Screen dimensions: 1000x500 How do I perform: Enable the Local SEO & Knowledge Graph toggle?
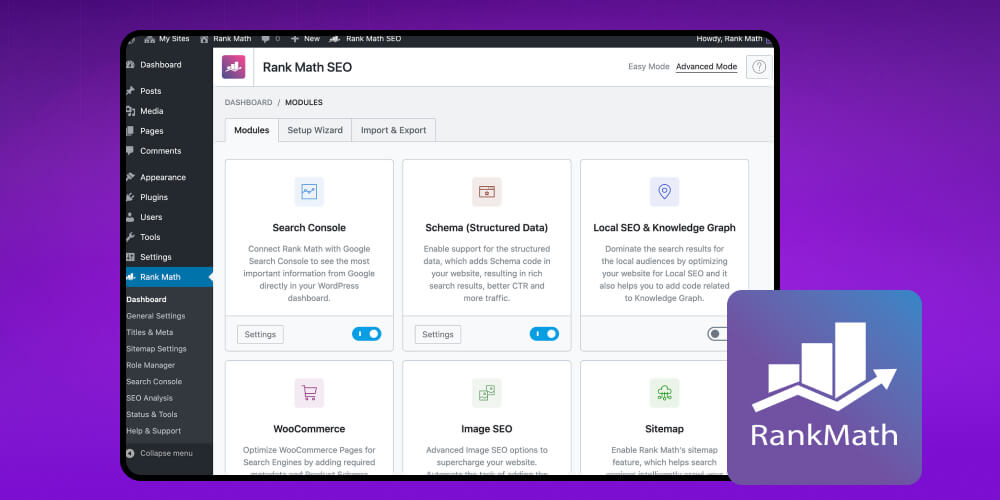pos(717,334)
